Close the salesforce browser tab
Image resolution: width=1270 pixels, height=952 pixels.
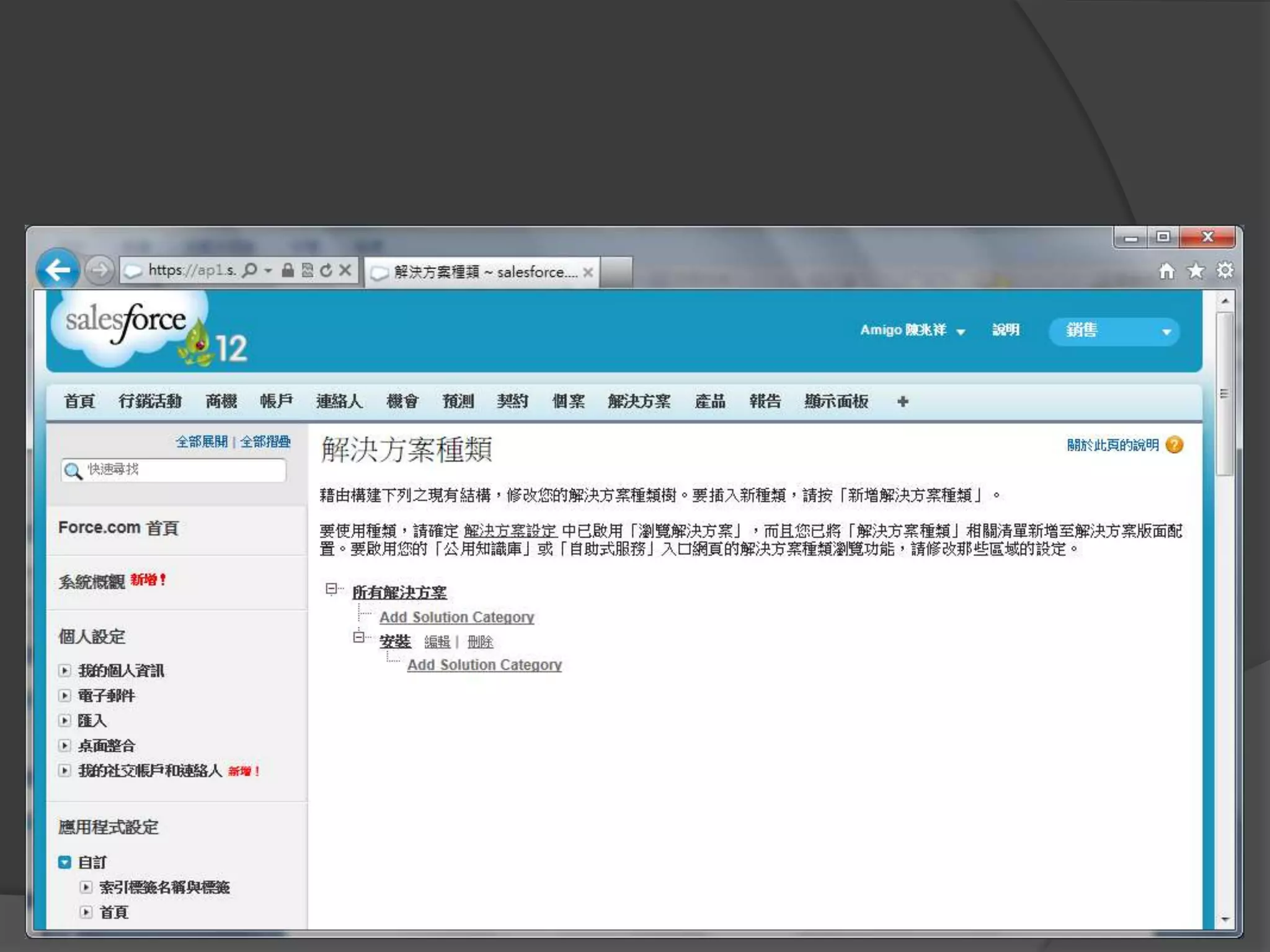click(588, 272)
